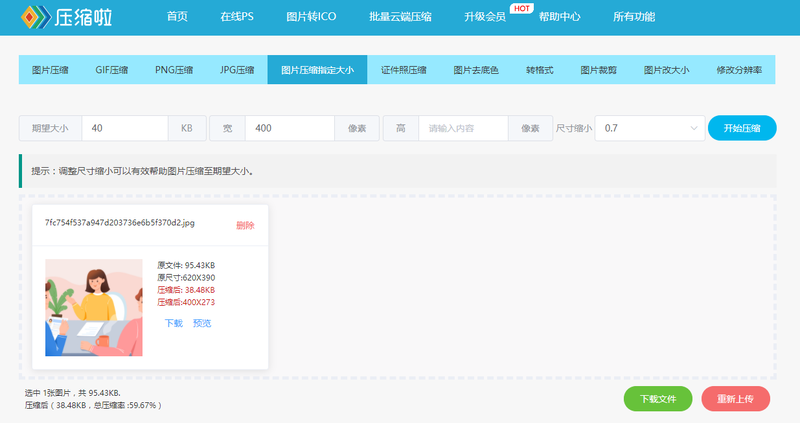Click filename 7fc754f537a947d203736e6b5f370d2.jpg
Image resolution: width=800 pixels, height=423 pixels.
coord(119,223)
